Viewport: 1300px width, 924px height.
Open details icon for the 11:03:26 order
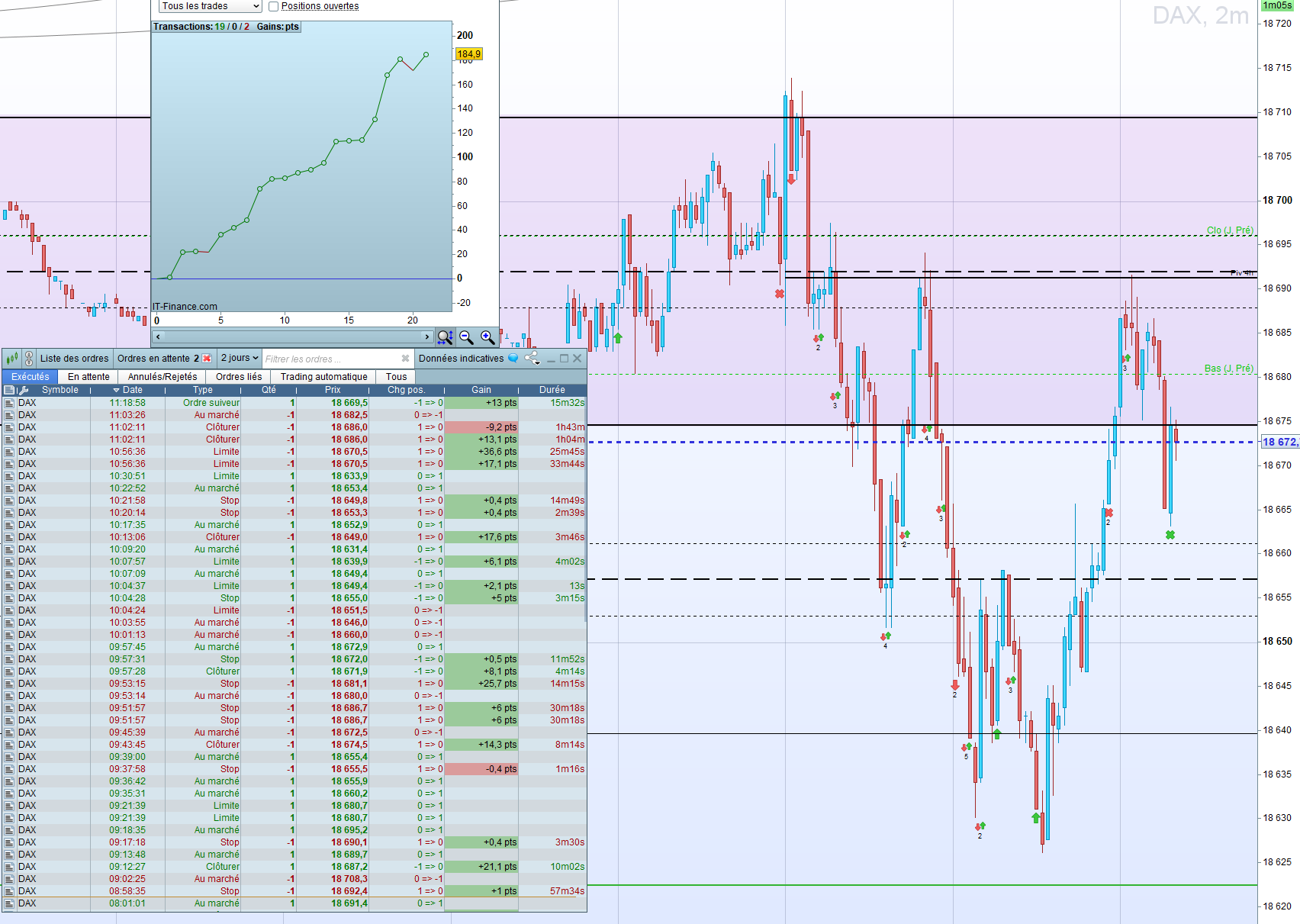[9, 415]
